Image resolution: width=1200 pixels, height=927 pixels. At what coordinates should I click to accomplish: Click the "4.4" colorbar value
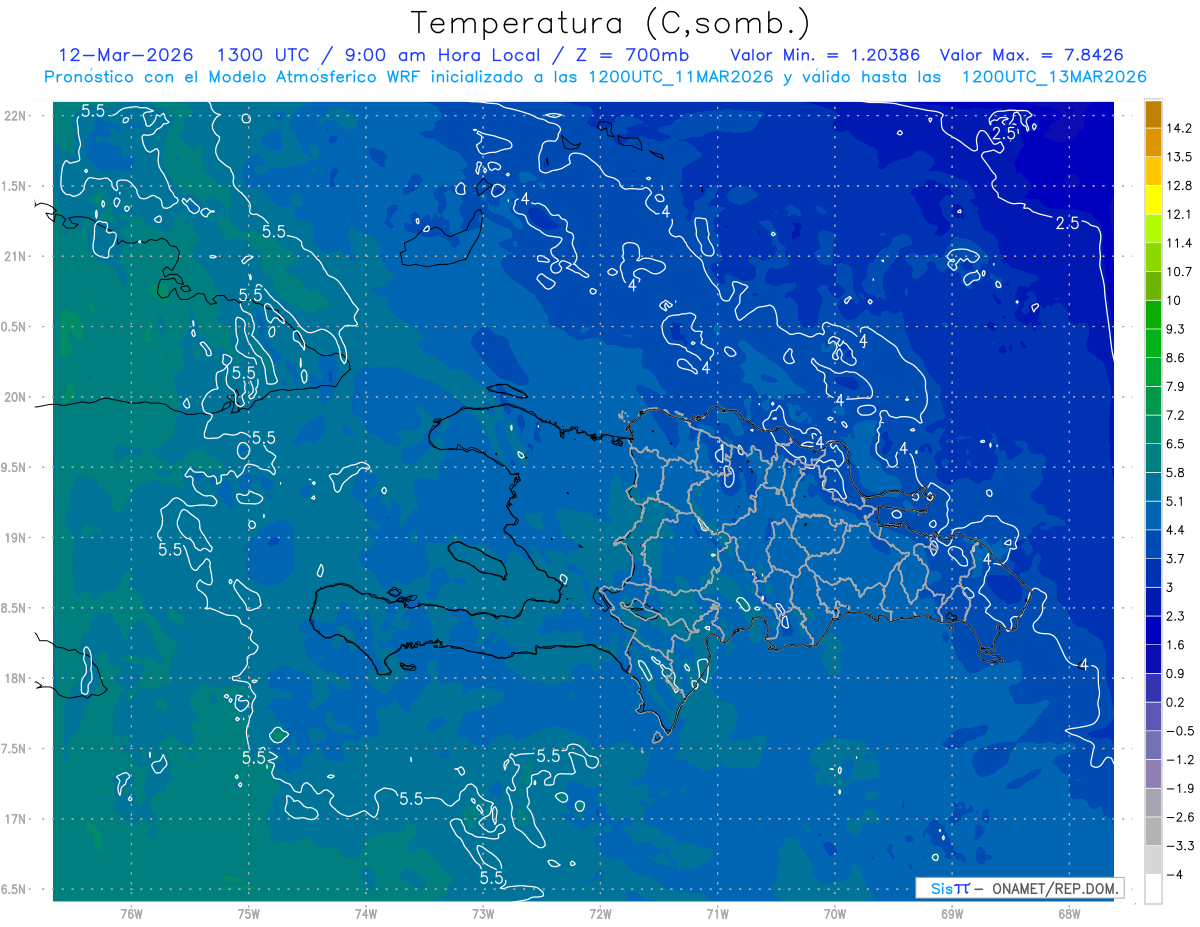click(x=1176, y=530)
